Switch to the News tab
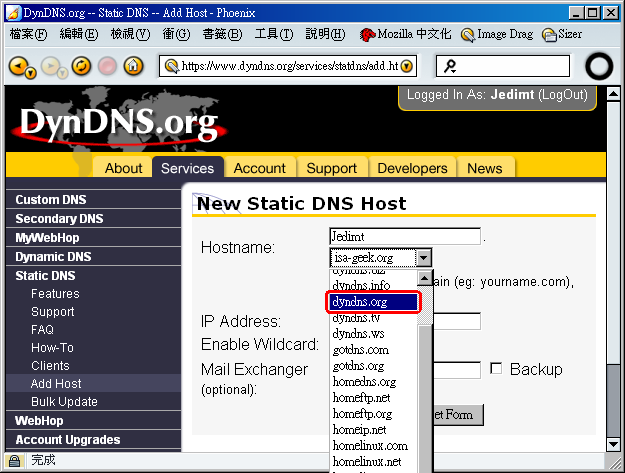 click(x=485, y=168)
